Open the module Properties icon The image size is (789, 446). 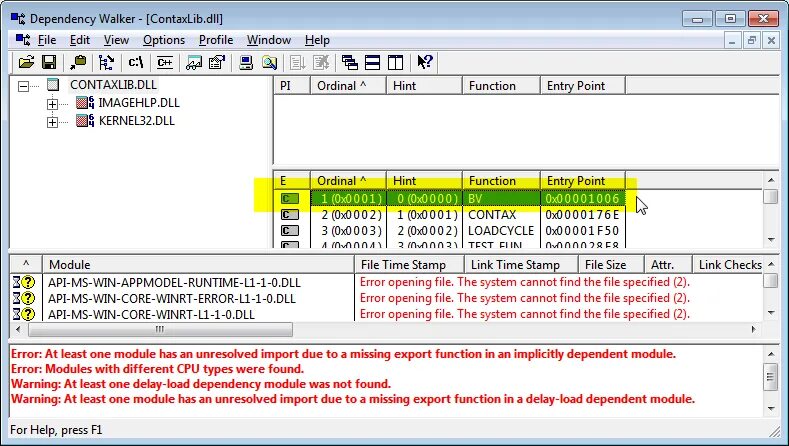coord(217,62)
